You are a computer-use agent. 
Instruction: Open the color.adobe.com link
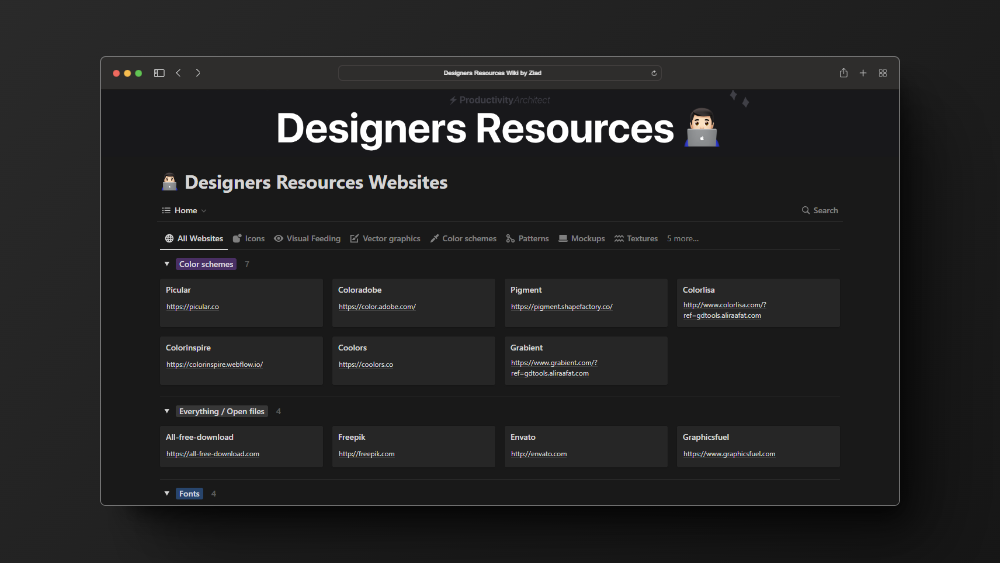(x=377, y=307)
